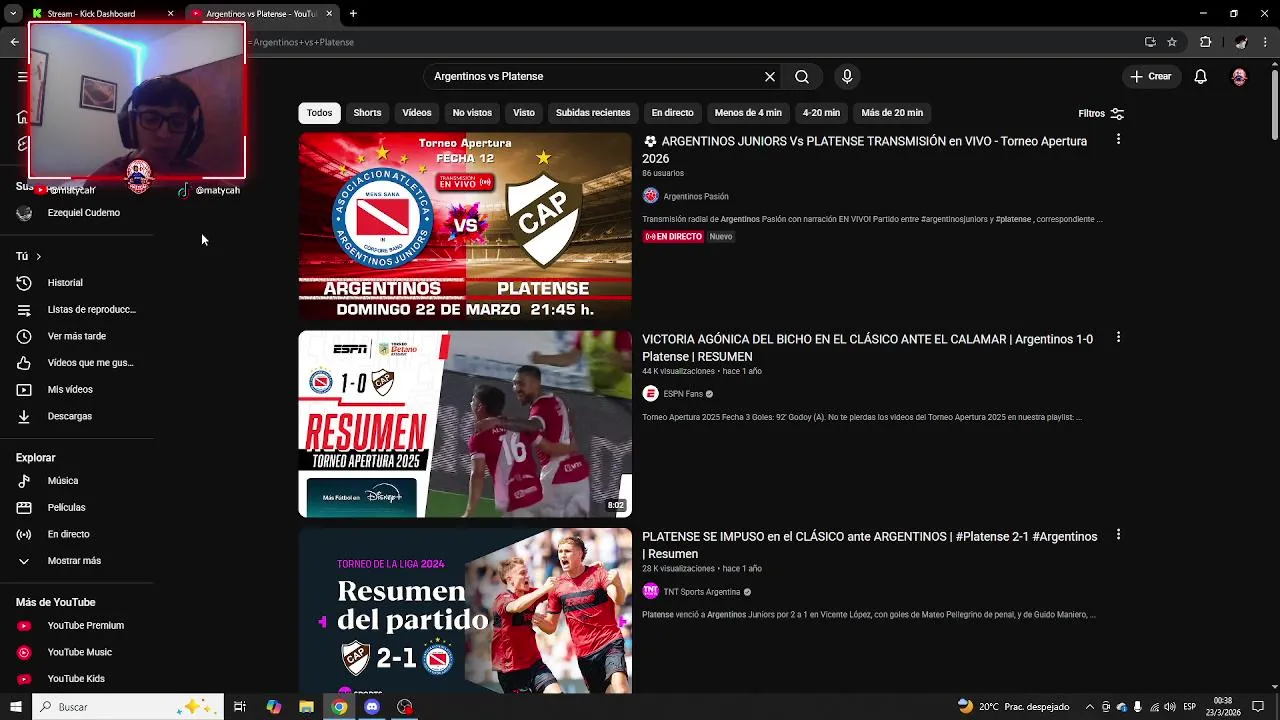Click the Mis vídeos play icon
Viewport: 1280px width, 720px height.
(x=24, y=390)
